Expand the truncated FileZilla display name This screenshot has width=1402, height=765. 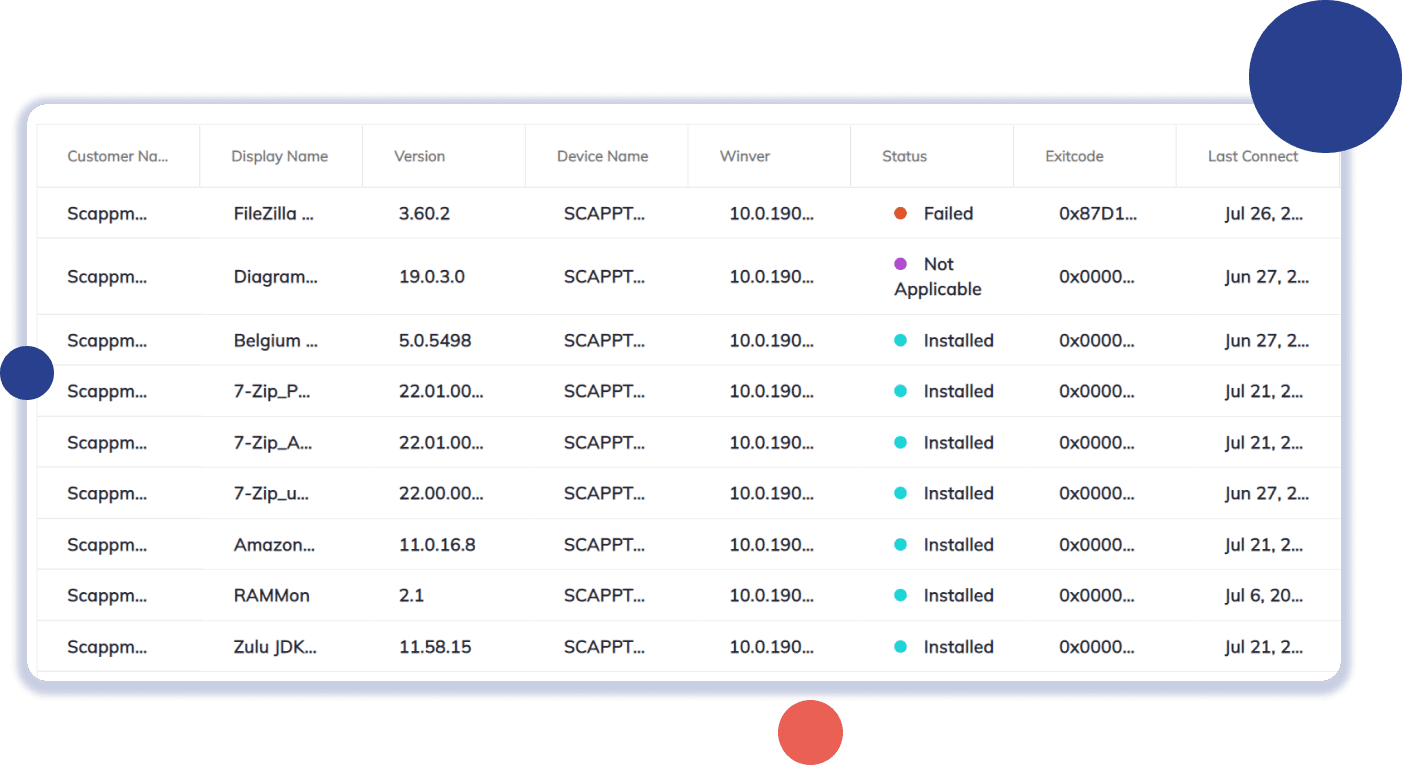click(275, 213)
